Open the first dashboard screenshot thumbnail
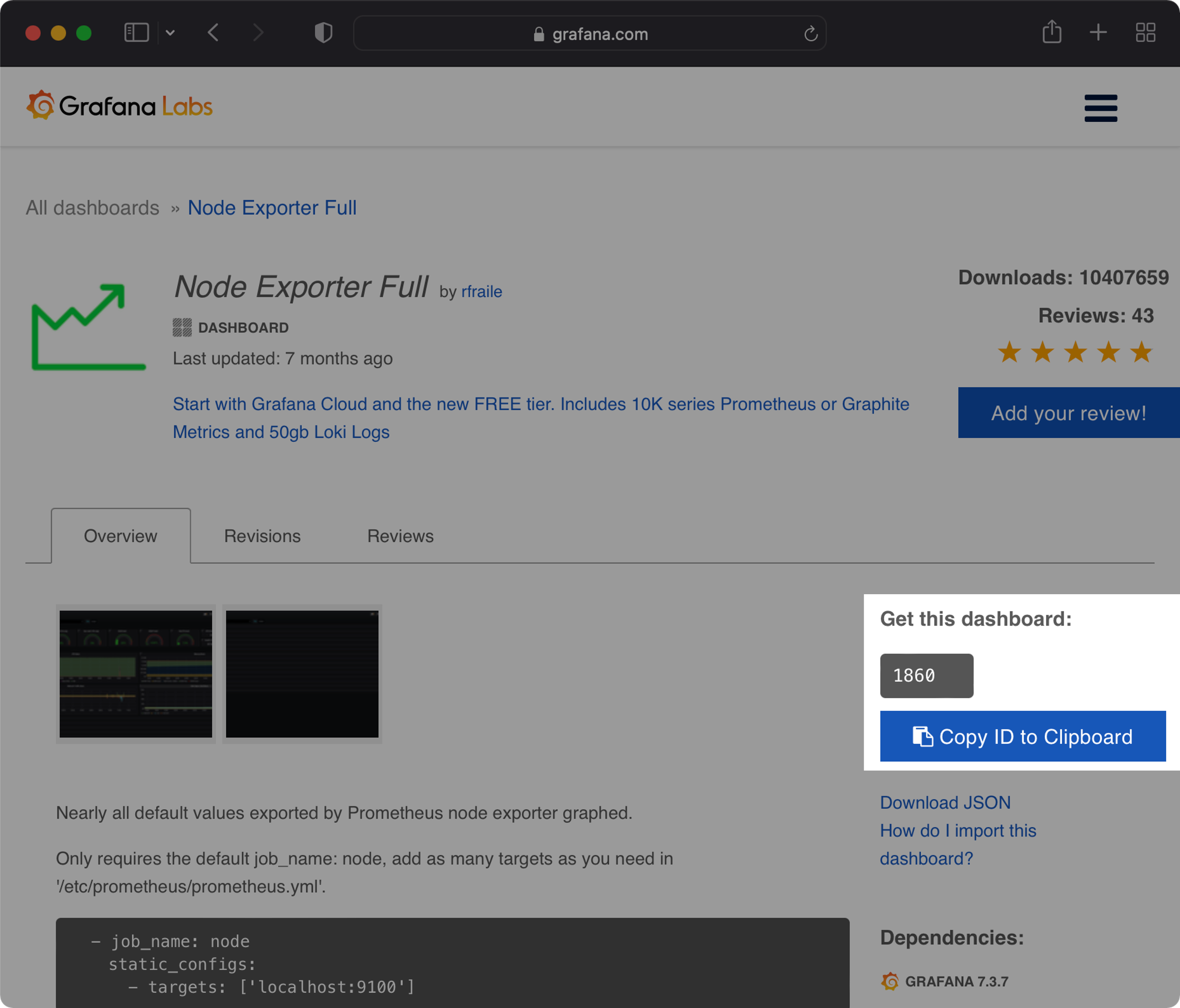 (136, 674)
